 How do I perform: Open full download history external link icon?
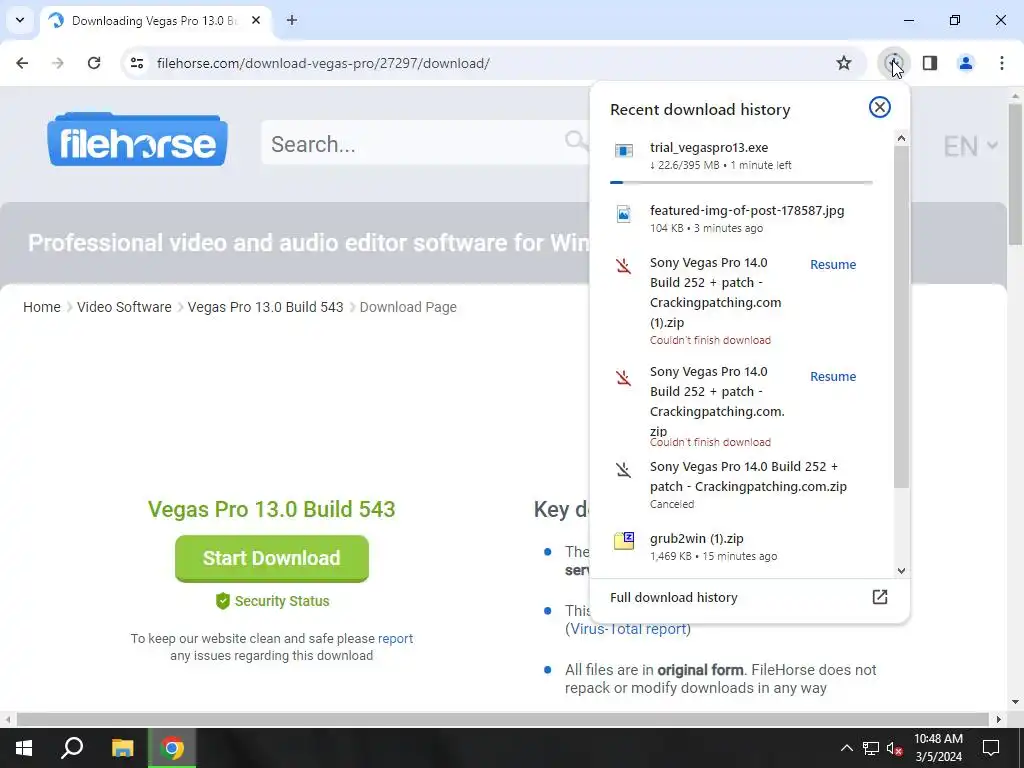(880, 597)
